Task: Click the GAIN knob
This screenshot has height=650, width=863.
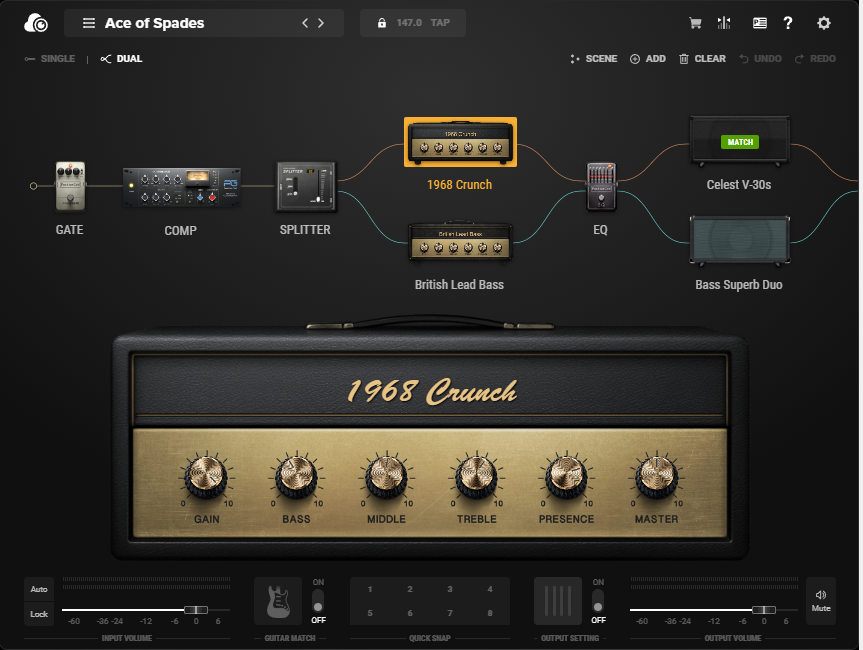Action: (x=206, y=476)
